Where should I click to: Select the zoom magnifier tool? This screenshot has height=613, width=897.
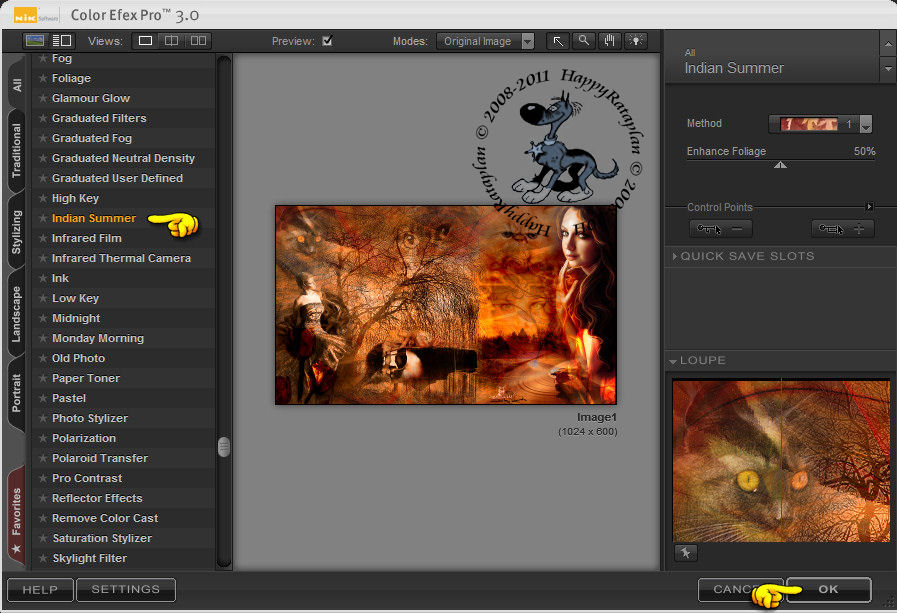(584, 41)
